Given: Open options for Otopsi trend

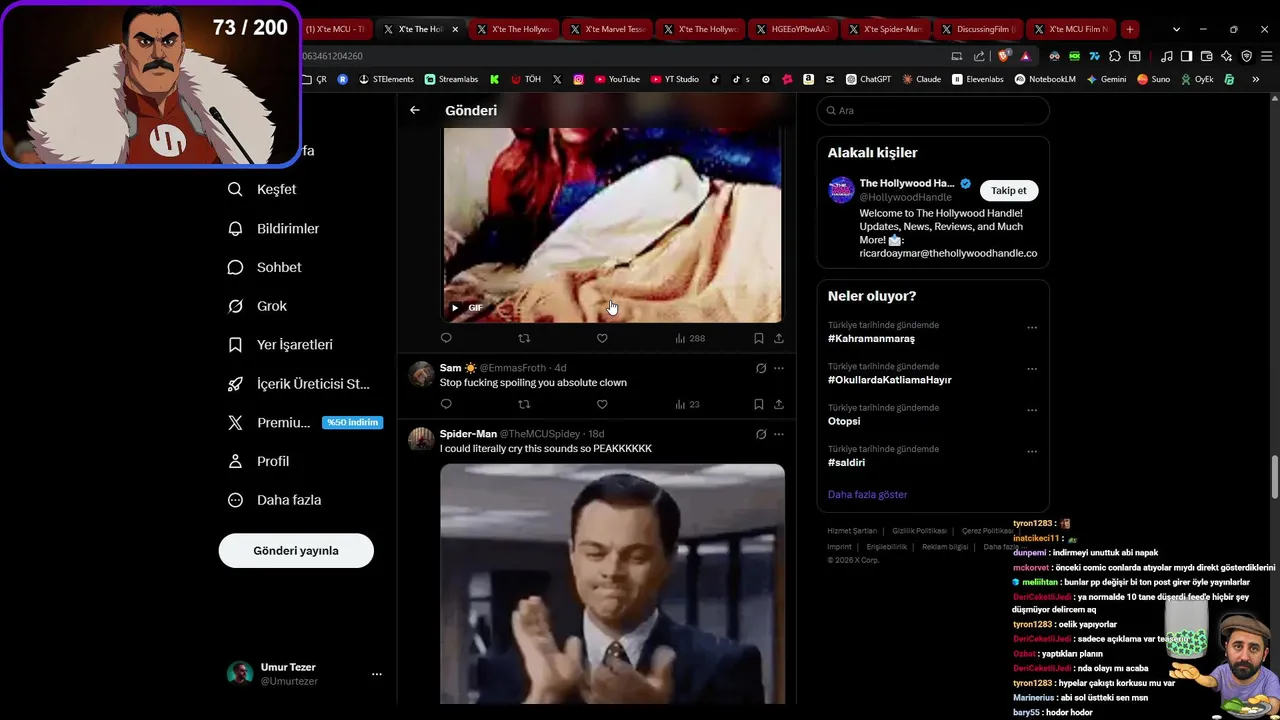Looking at the screenshot, I should pos(1032,410).
